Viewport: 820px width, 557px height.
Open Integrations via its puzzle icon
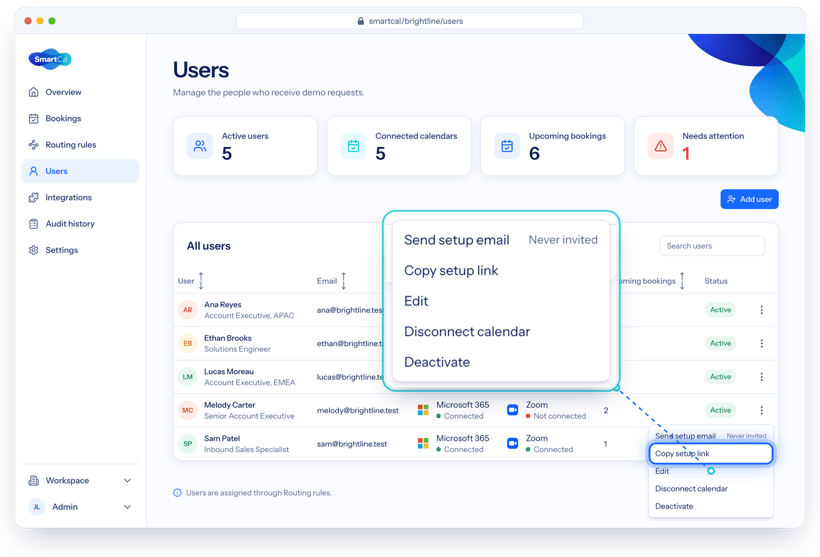[x=33, y=197]
